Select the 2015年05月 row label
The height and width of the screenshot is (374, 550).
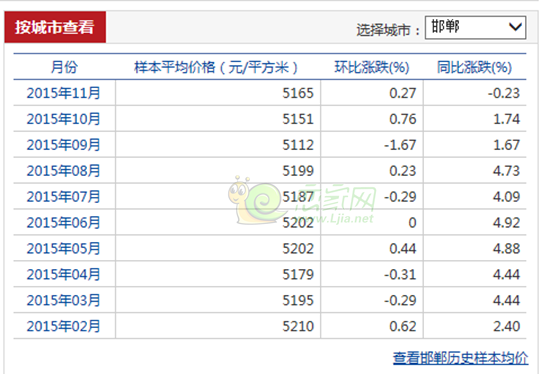pyautogui.click(x=63, y=248)
